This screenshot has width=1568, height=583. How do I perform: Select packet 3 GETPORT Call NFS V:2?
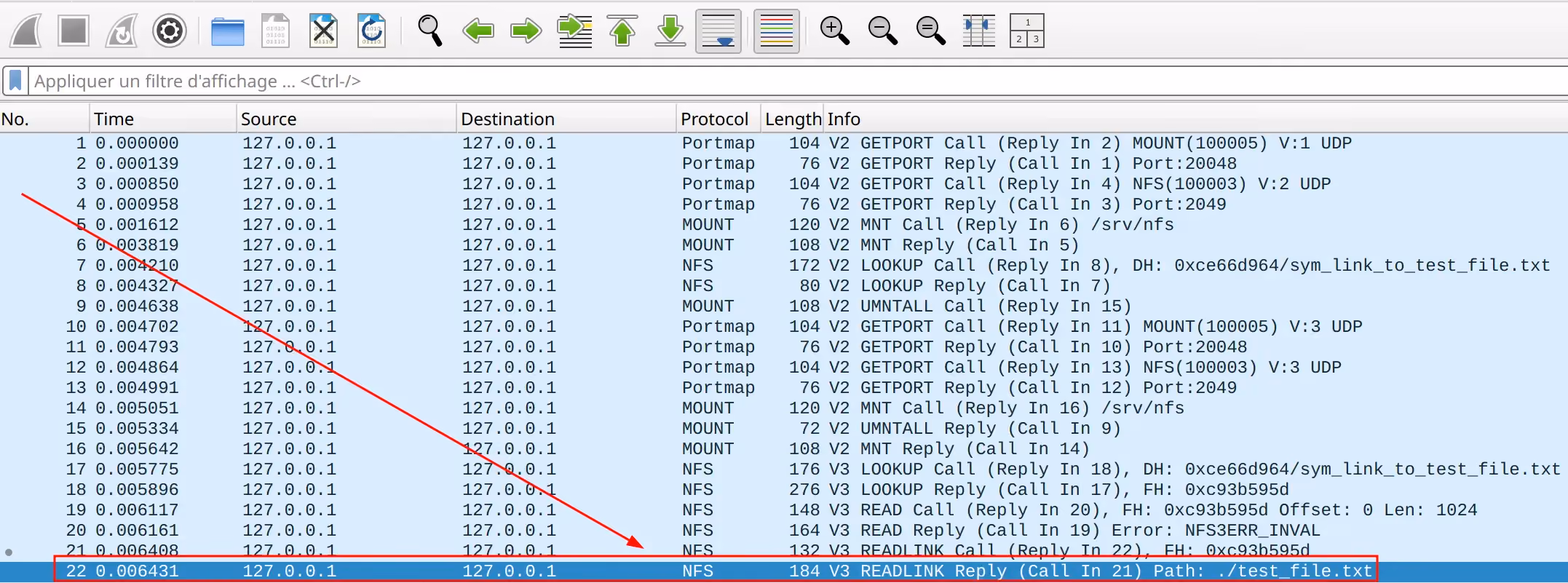click(x=784, y=184)
